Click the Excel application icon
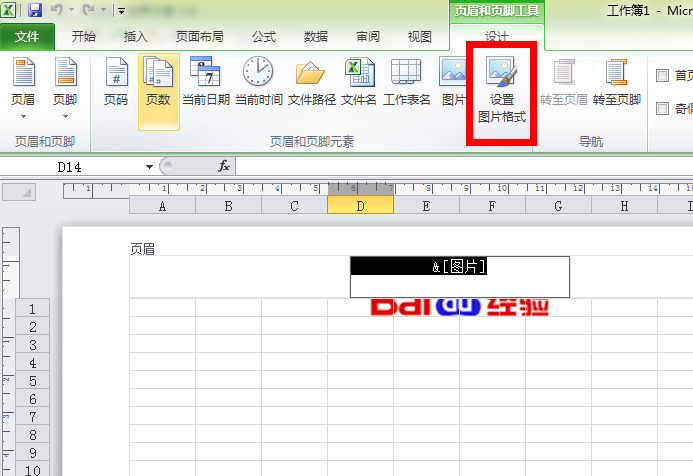 pyautogui.click(x=8, y=10)
